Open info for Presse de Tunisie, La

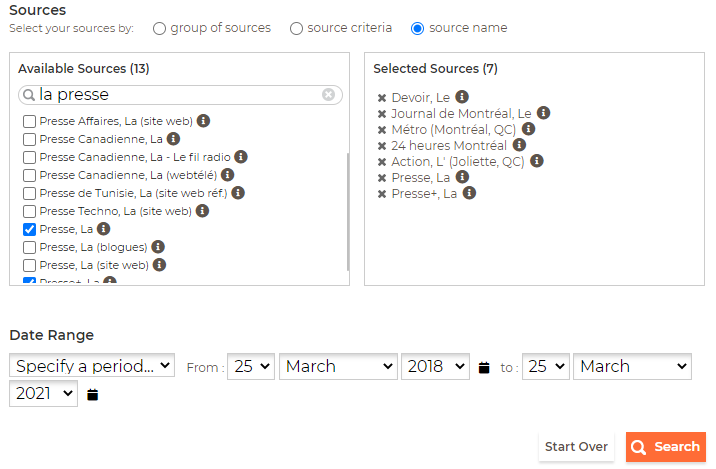point(238,193)
